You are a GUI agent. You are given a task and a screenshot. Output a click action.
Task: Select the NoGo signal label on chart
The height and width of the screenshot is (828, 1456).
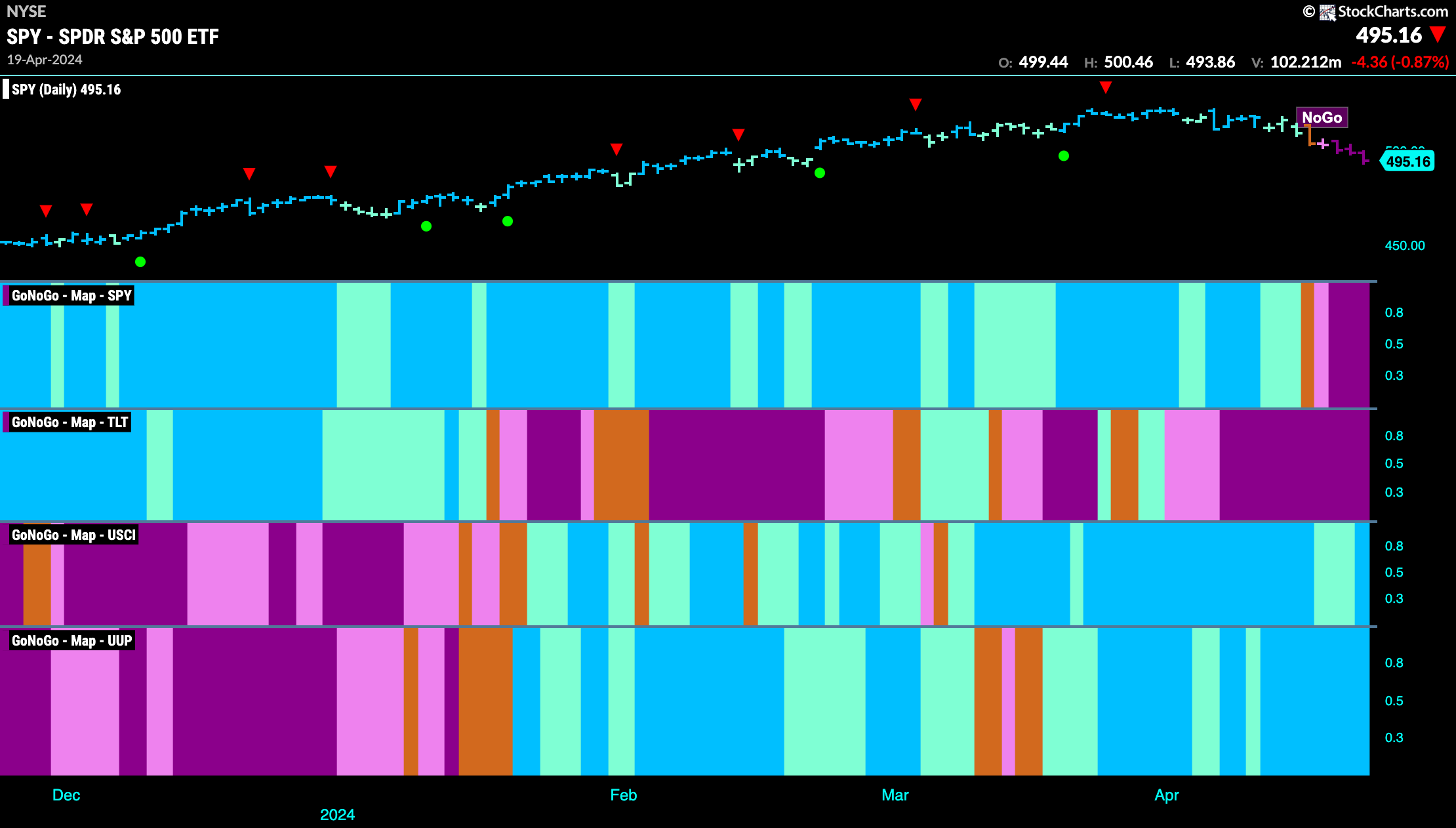pos(1322,117)
